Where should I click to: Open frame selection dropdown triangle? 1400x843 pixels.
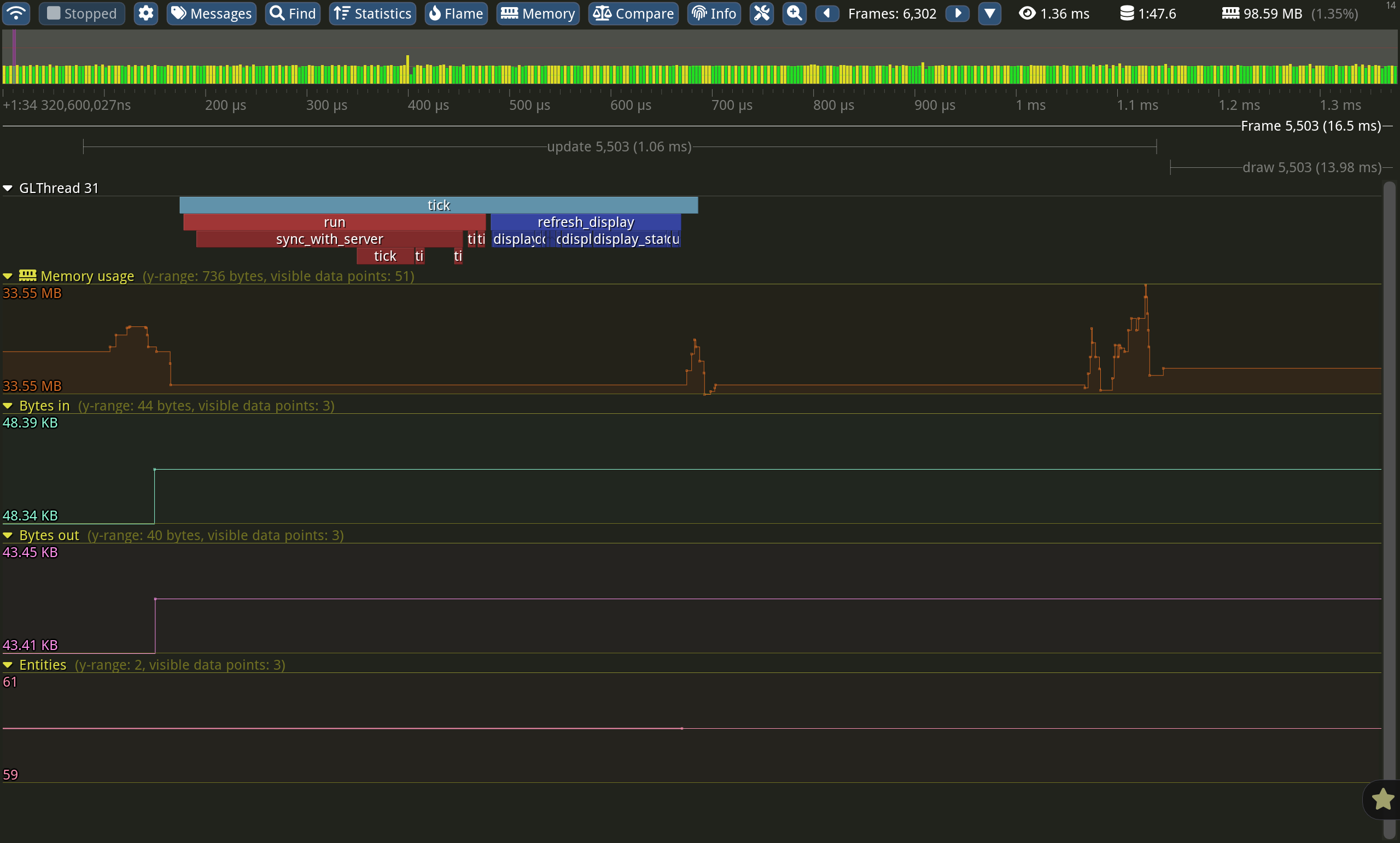coord(989,13)
